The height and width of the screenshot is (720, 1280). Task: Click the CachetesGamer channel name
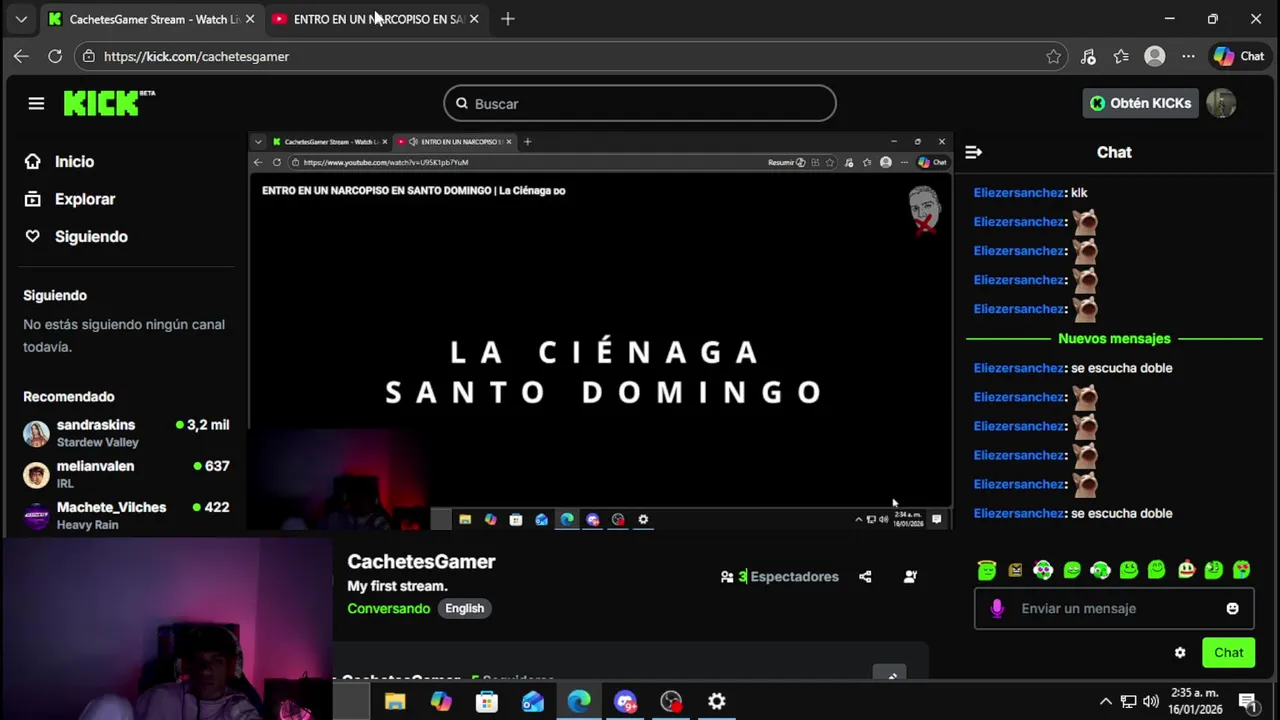coord(421,562)
